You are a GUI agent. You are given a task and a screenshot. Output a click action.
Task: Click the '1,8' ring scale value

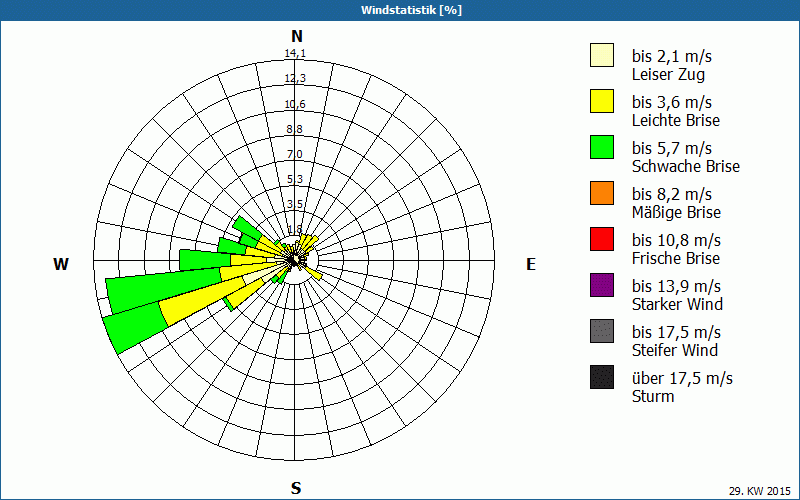294,229
